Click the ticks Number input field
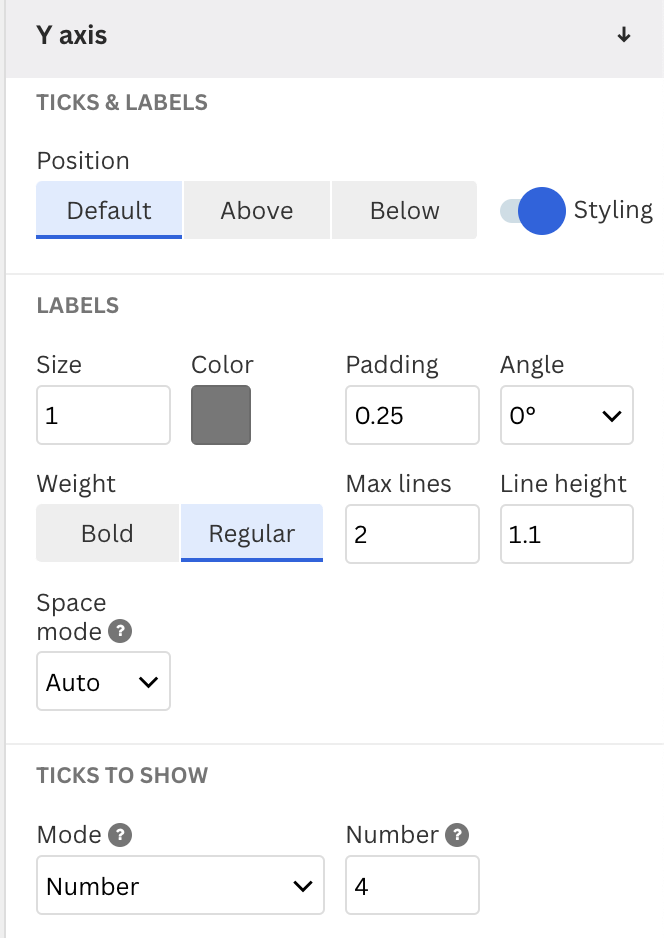The height and width of the screenshot is (938, 664). pos(412,885)
